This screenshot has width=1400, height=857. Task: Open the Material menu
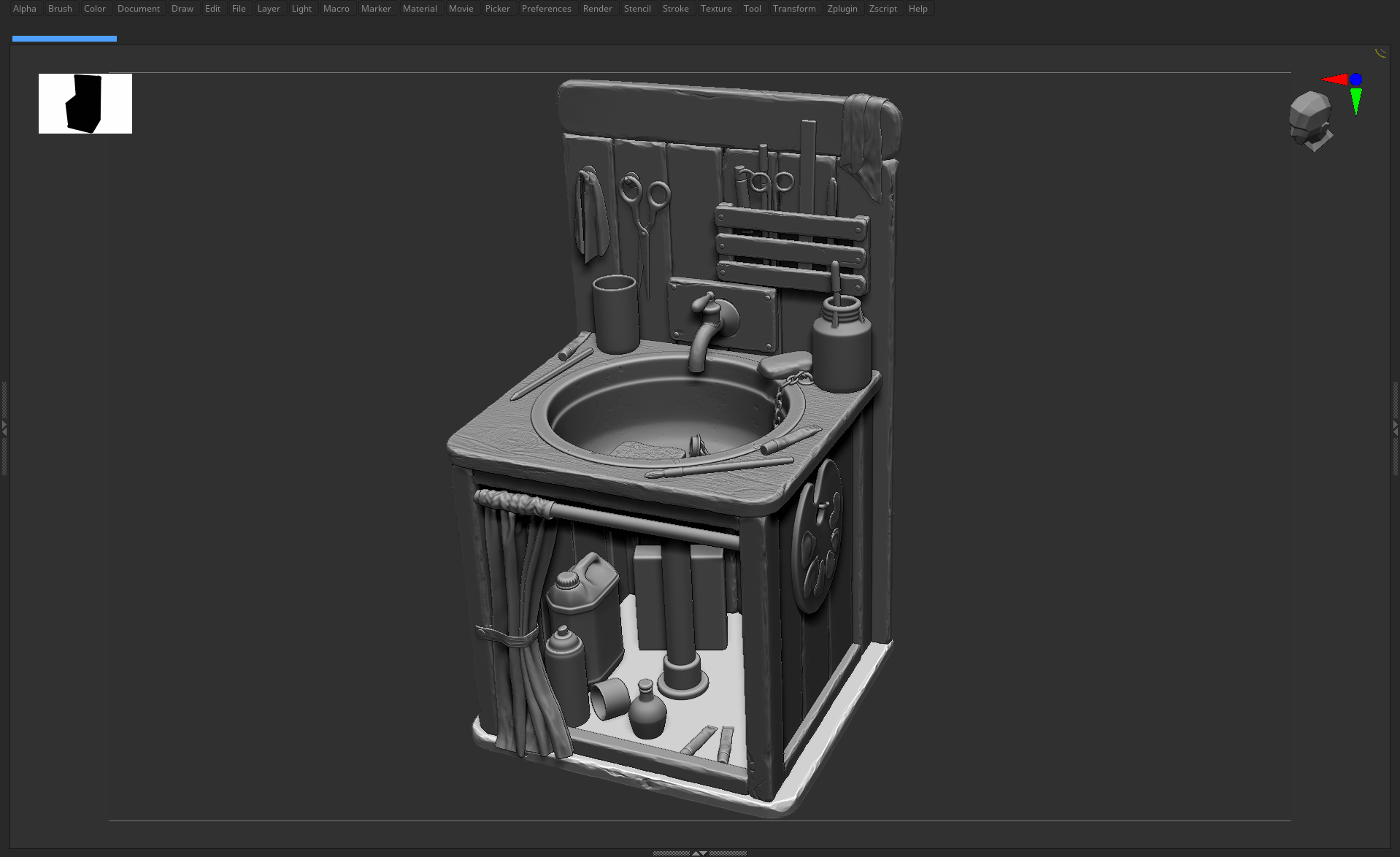pos(420,8)
